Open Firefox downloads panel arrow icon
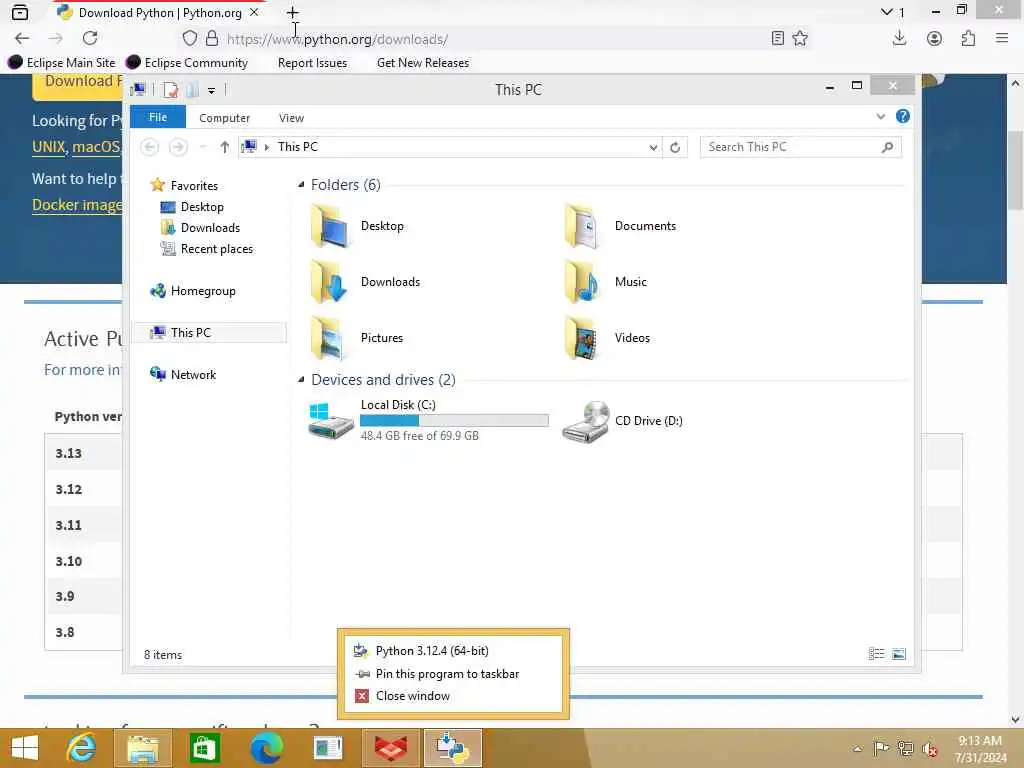The image size is (1024, 768). pyautogui.click(x=899, y=38)
